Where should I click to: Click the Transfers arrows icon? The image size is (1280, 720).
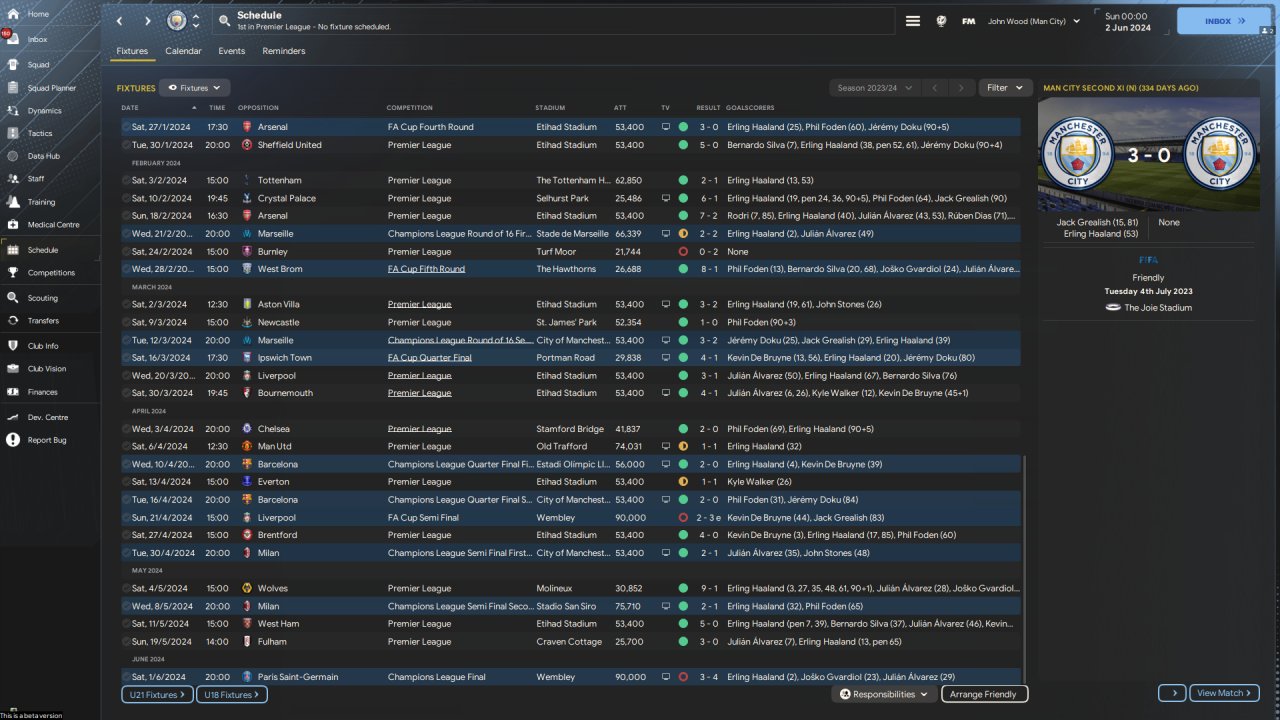(13, 321)
